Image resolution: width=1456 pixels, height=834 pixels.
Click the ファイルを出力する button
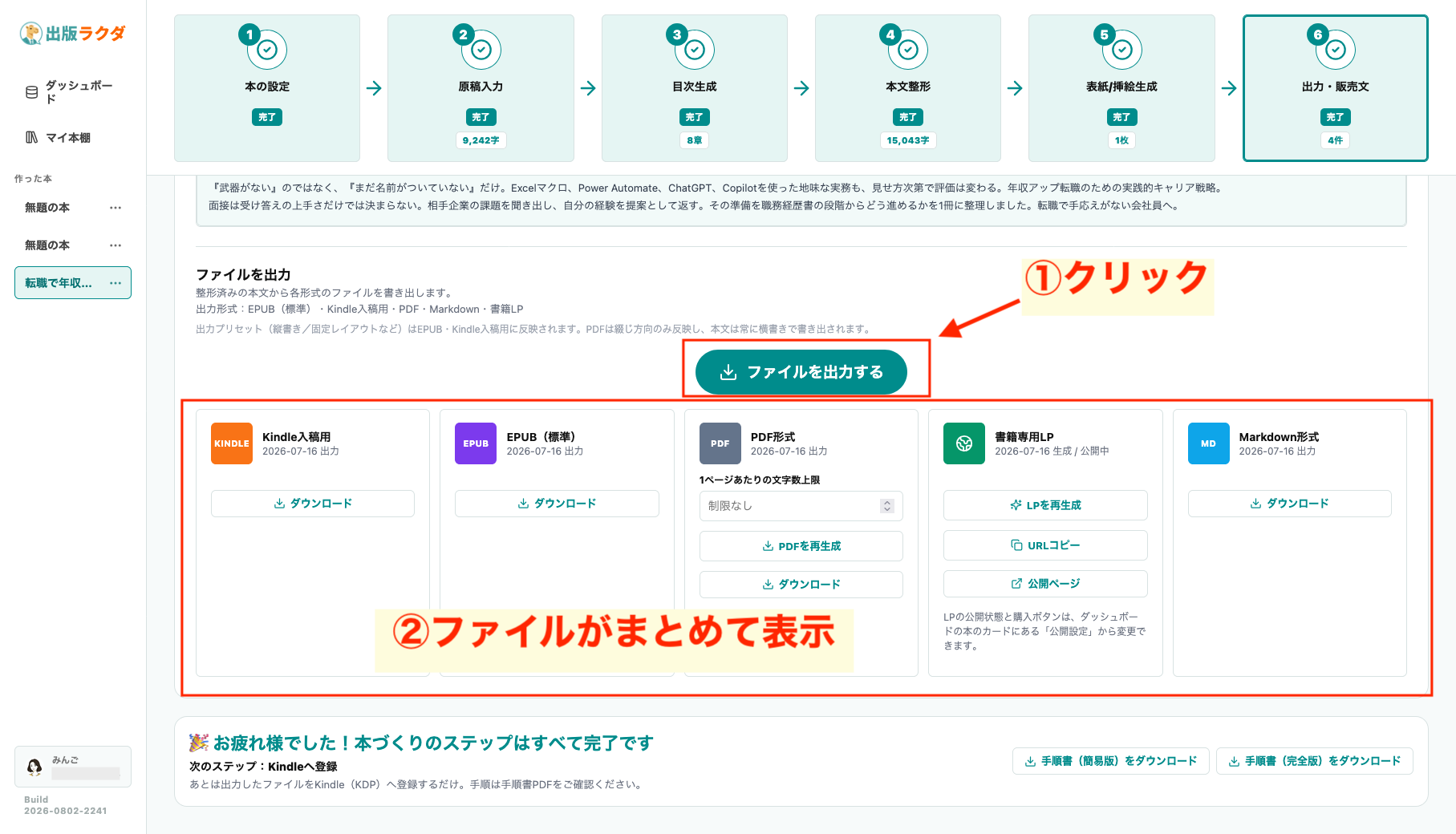[801, 372]
